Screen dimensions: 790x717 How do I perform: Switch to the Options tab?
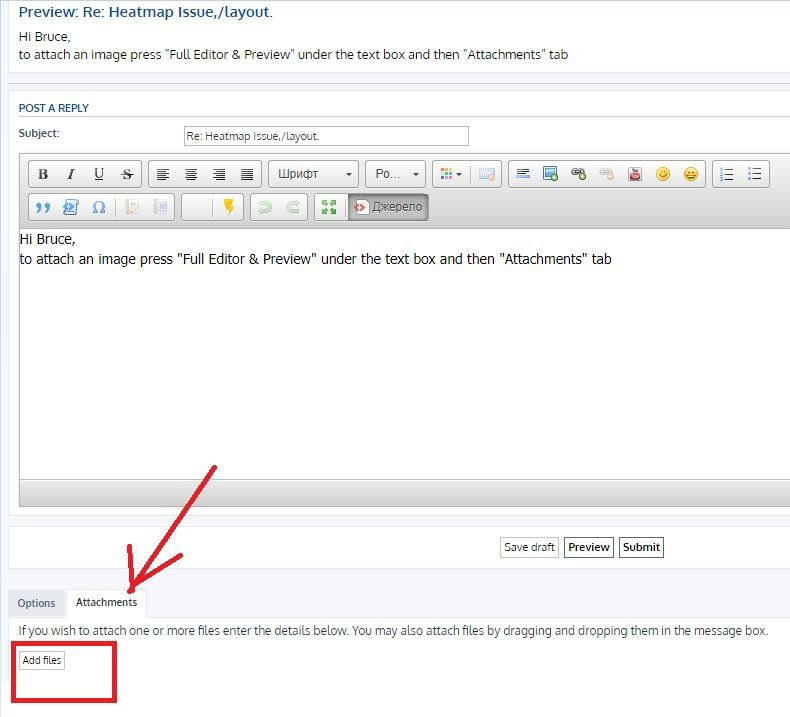pyautogui.click(x=36, y=603)
